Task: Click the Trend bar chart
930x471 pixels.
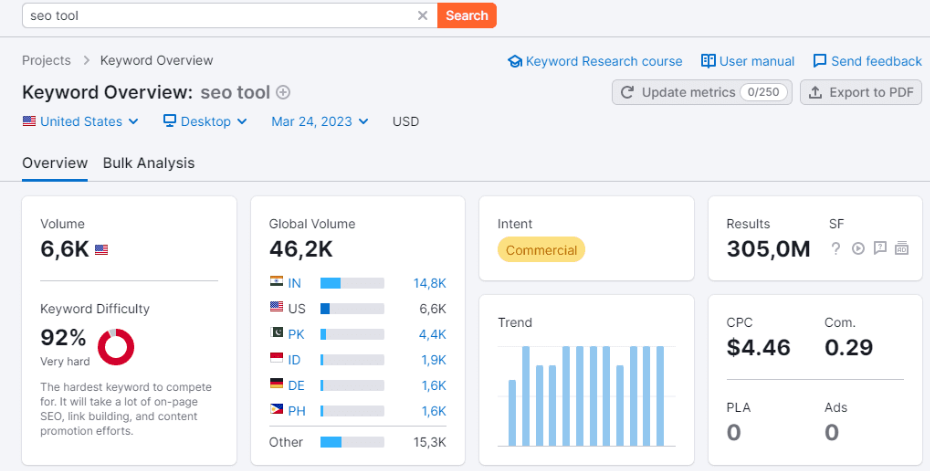Action: [x=587, y=396]
